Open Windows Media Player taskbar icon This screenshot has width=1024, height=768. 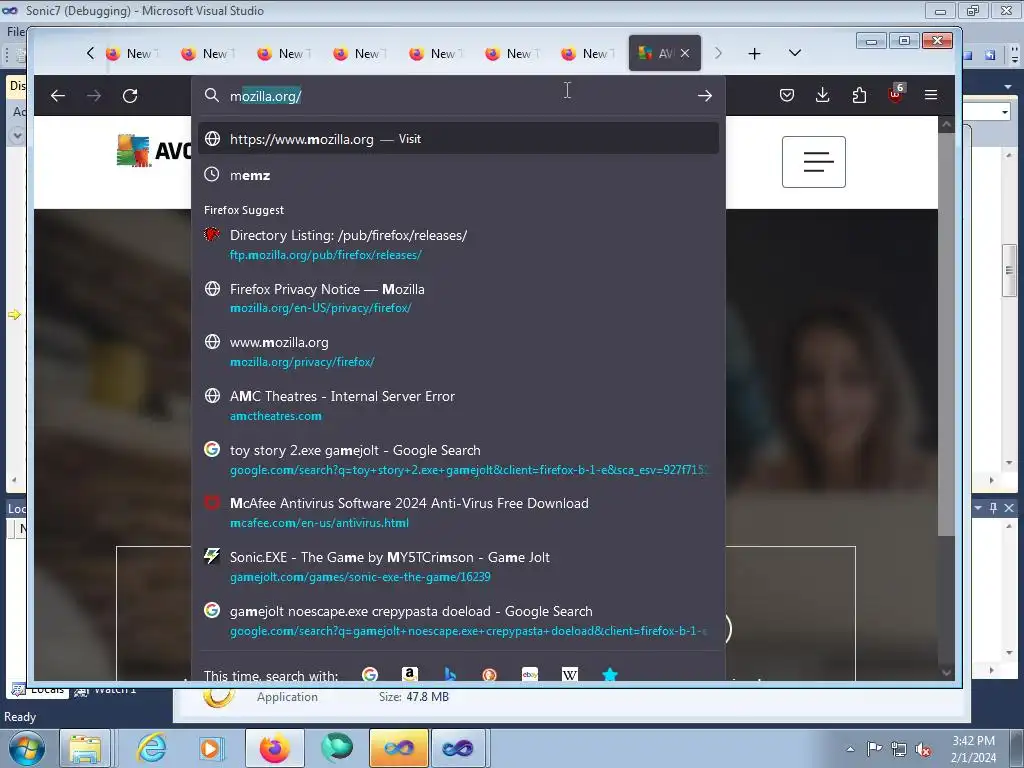(211, 748)
